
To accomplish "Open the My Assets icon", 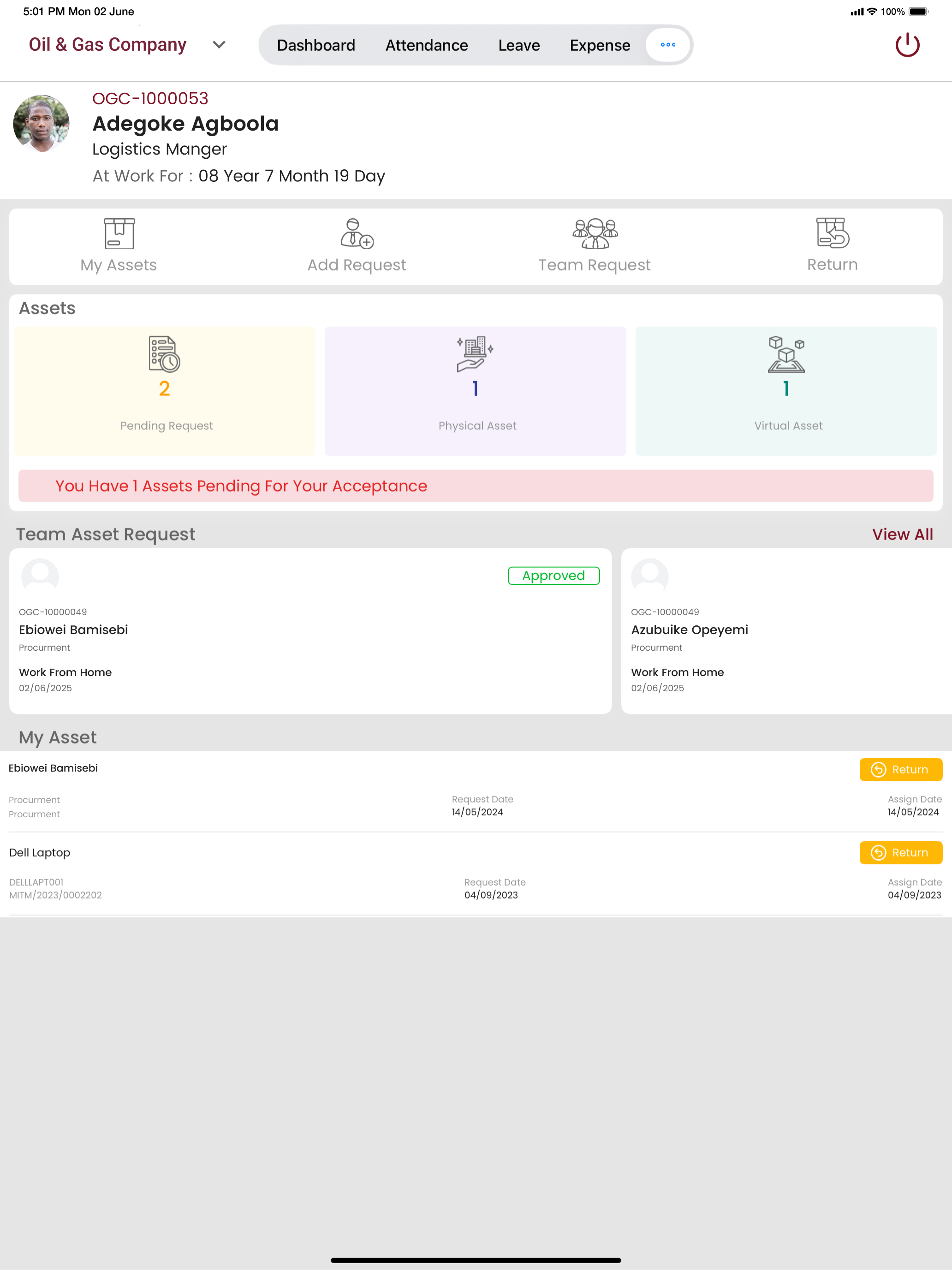I will pyautogui.click(x=119, y=233).
